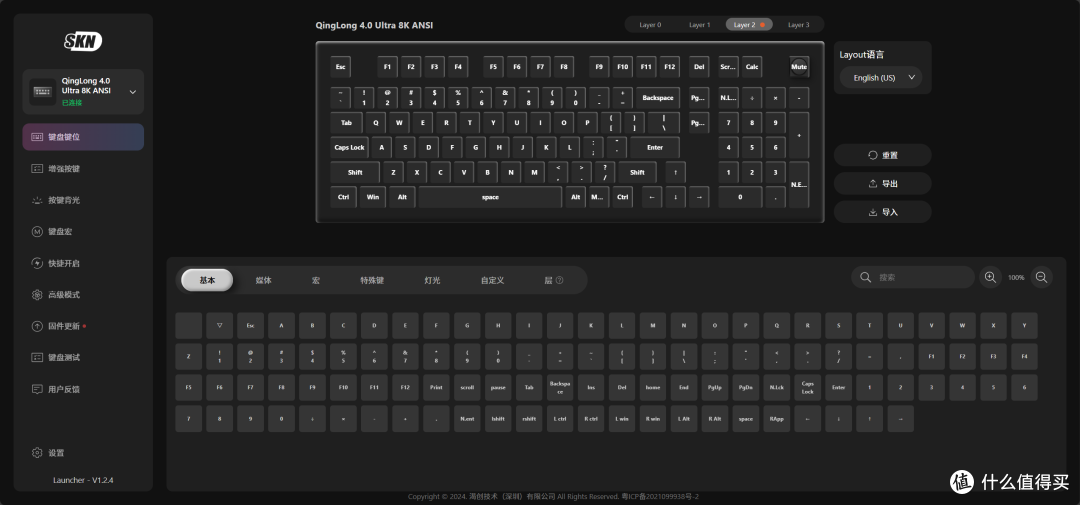Open the 键盘测试 keyboard test page
This screenshot has height=505, width=1080.
tap(83, 358)
